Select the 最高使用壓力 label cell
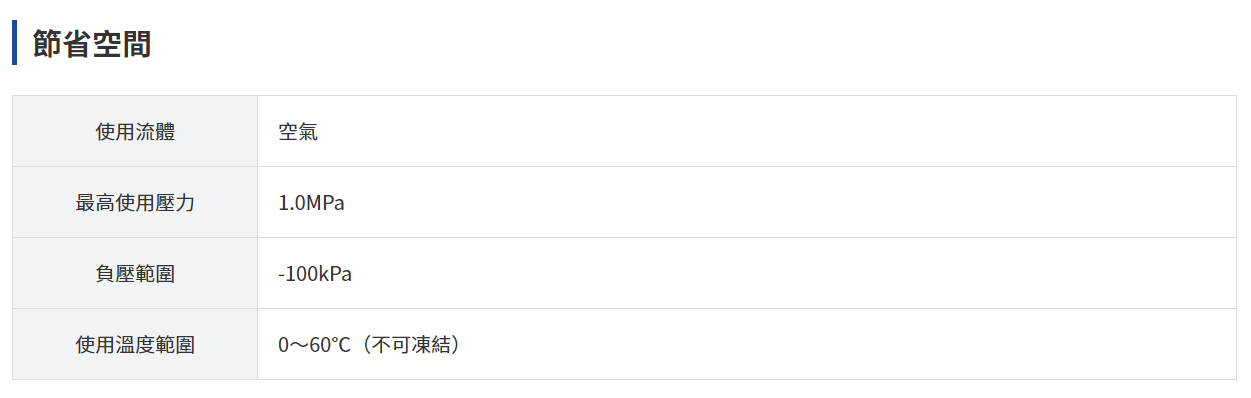The image size is (1251, 398). click(x=135, y=202)
